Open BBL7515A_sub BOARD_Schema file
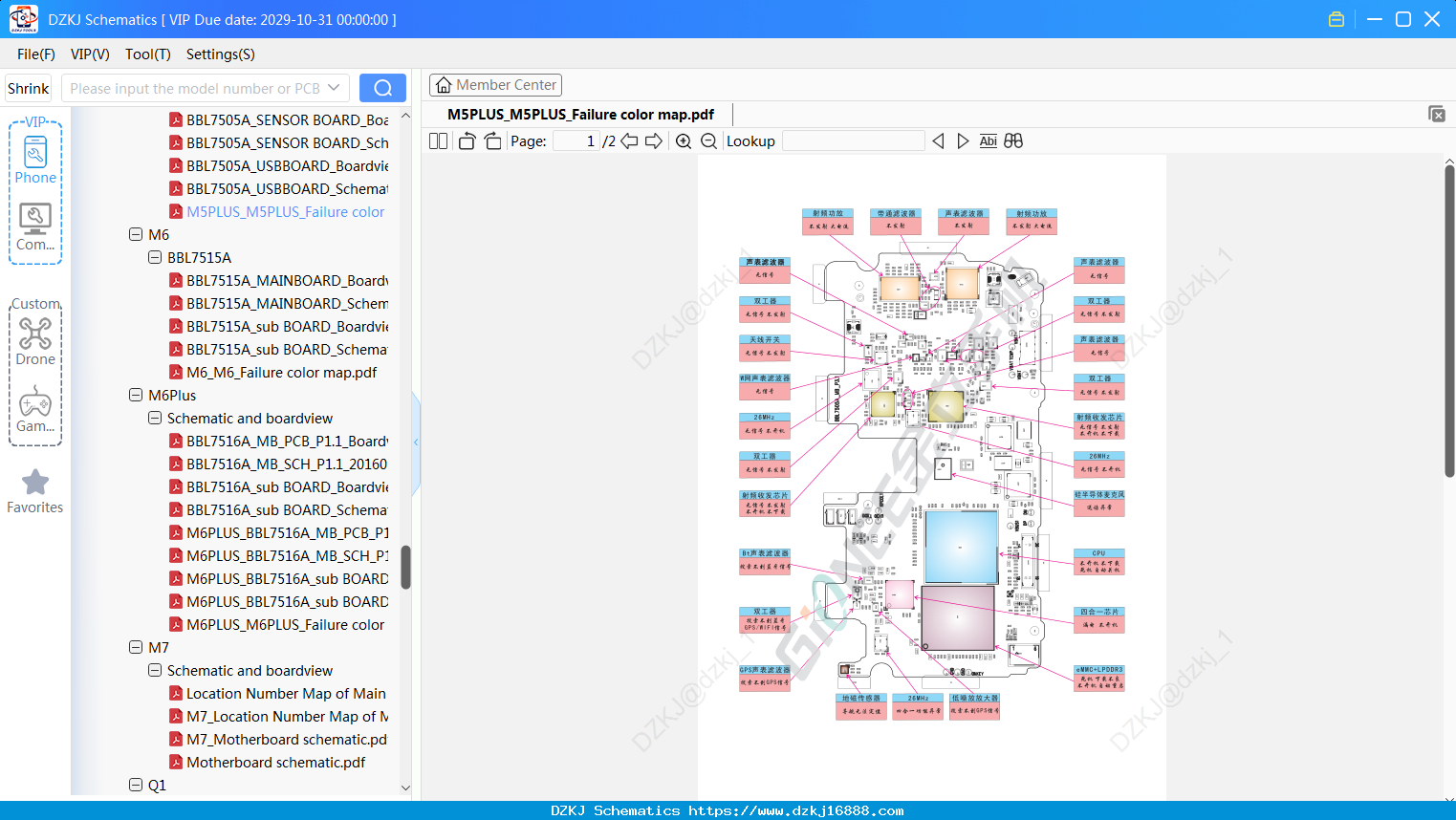 [x=288, y=350]
